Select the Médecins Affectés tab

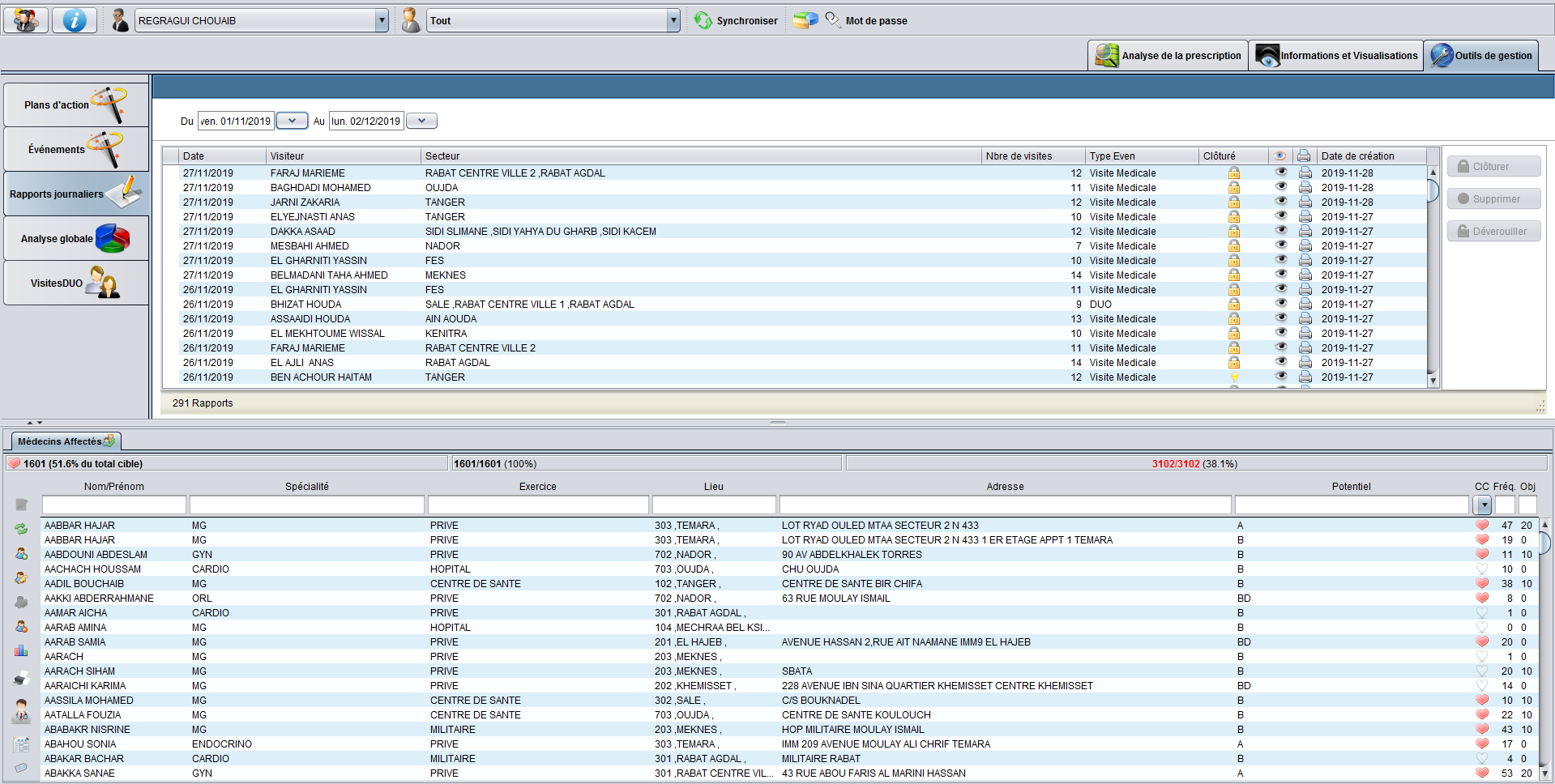click(x=66, y=441)
